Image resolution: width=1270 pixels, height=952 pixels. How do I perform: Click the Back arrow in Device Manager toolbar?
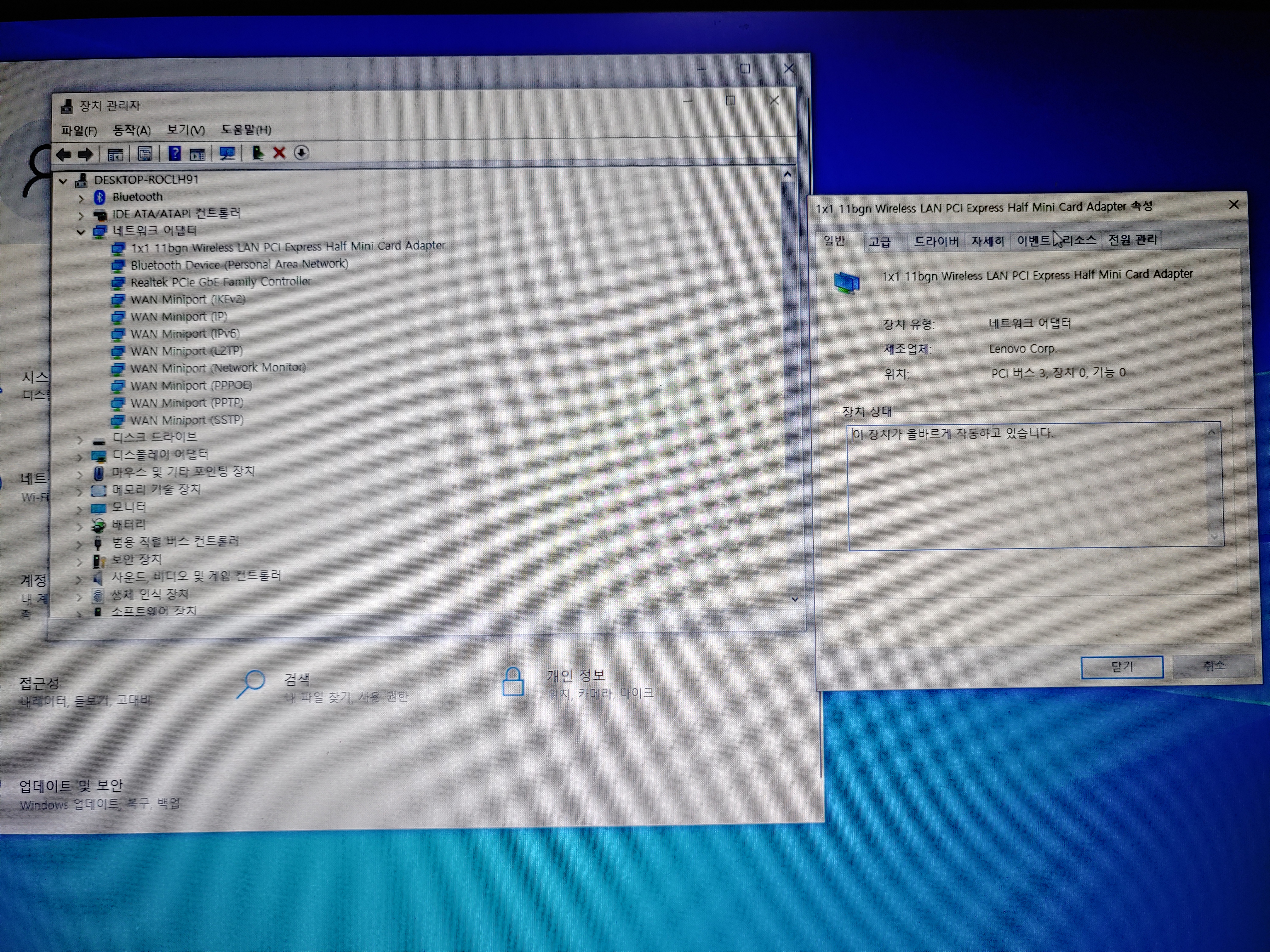tap(64, 154)
